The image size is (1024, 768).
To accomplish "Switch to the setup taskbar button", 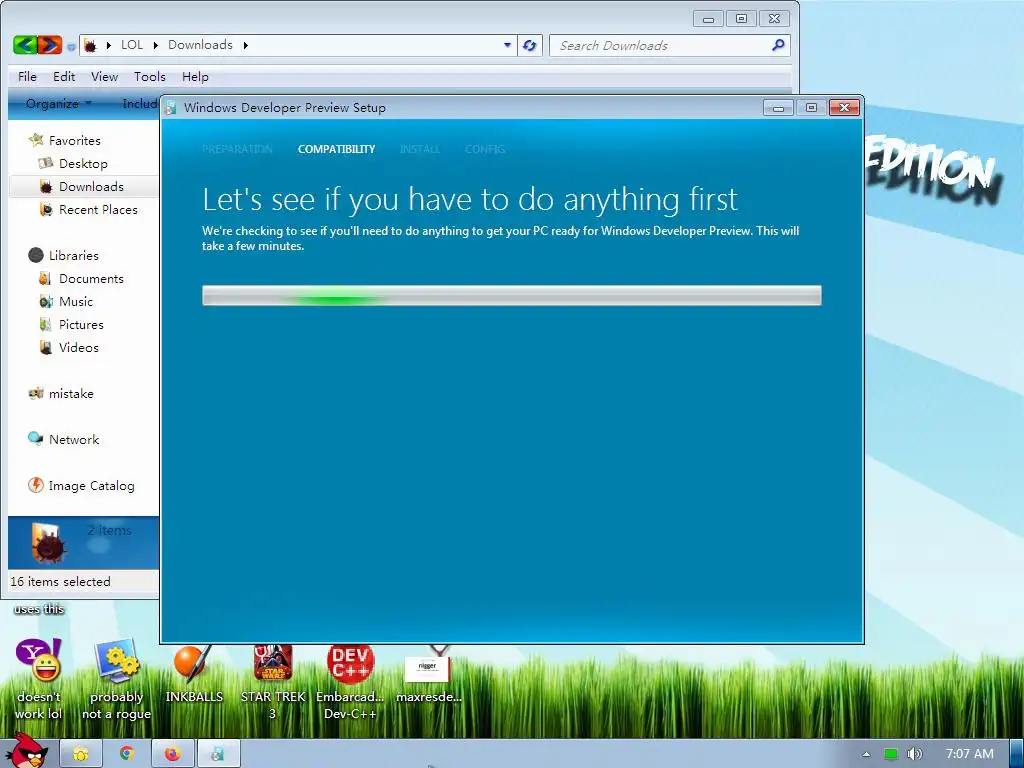I will [x=218, y=754].
